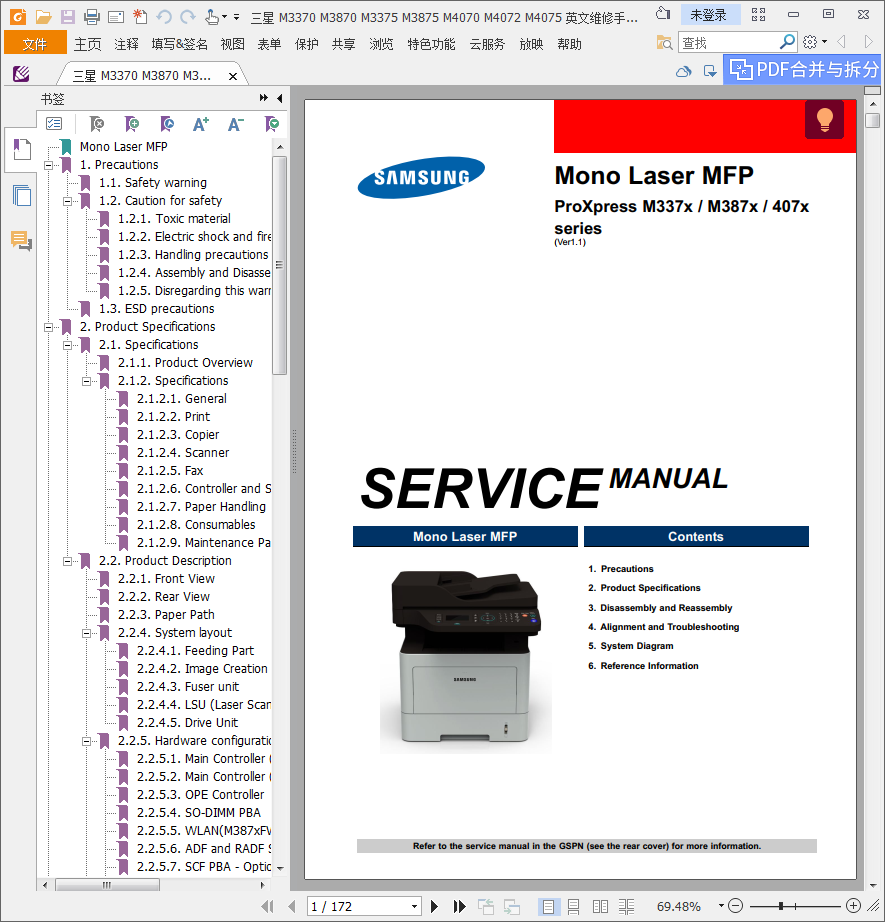Jump to the last page

coord(459,906)
